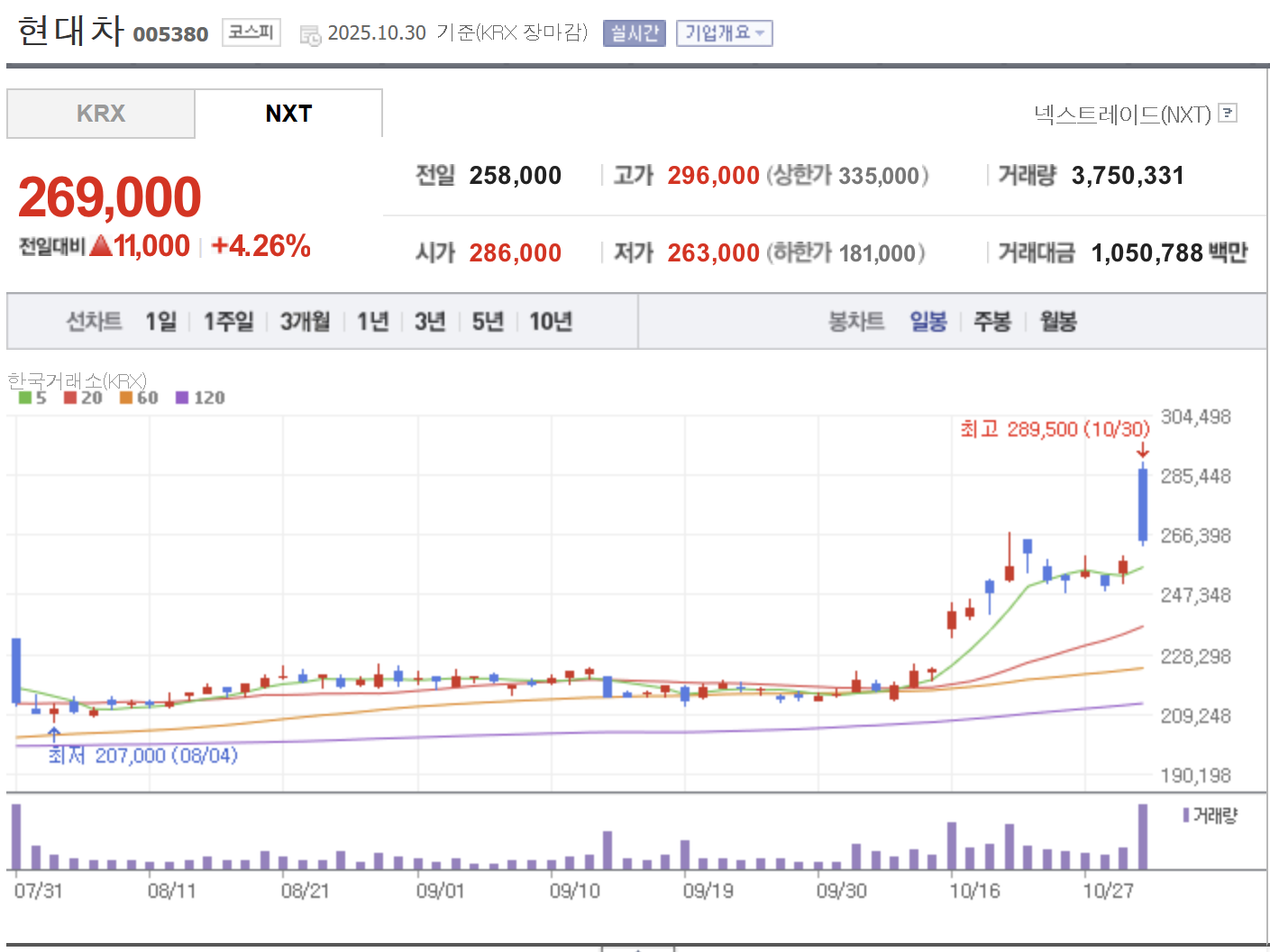Click the 10/30 volume bar at chart right
Viewport: 1270px width, 952px height.
point(1143,837)
